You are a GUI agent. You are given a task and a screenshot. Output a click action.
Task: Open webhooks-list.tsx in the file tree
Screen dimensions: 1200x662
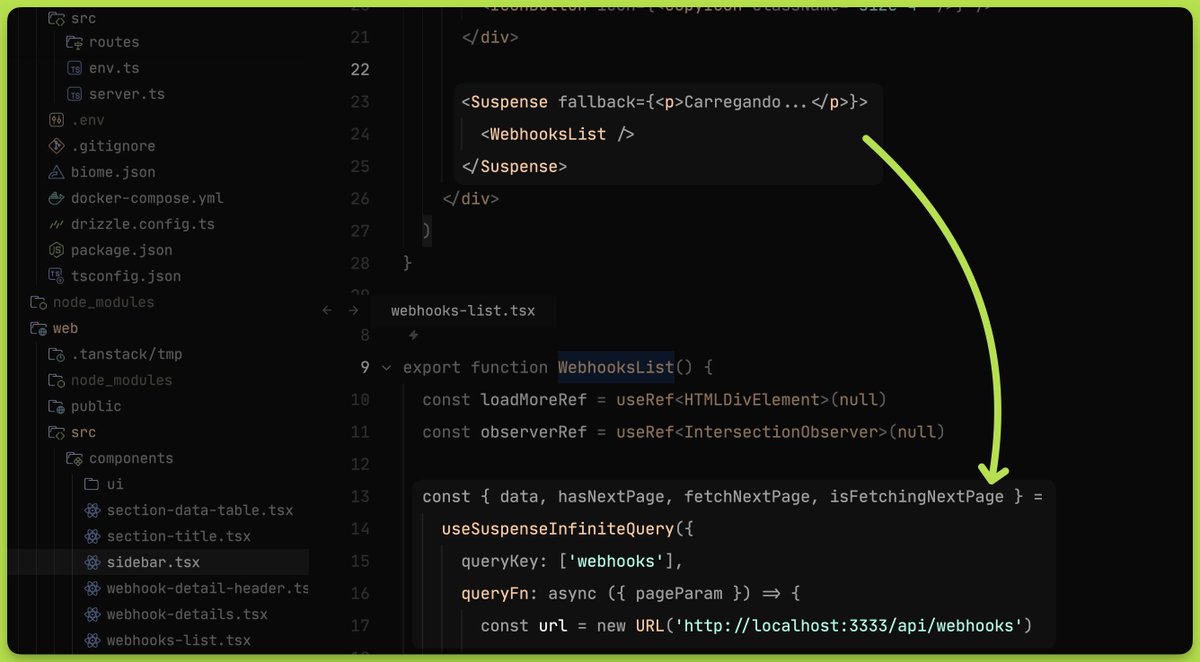click(x=179, y=640)
